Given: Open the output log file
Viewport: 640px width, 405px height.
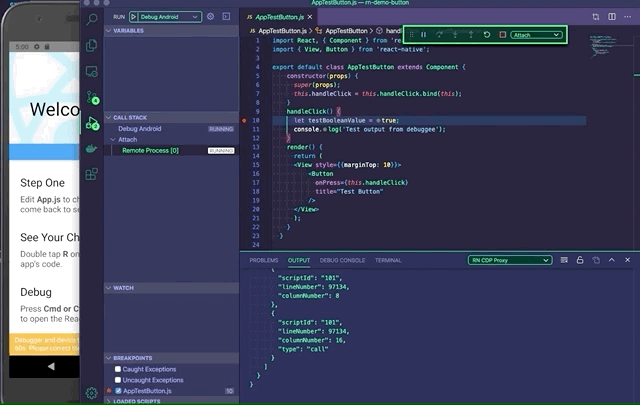Looking at the screenshot, I should pos(596,260).
